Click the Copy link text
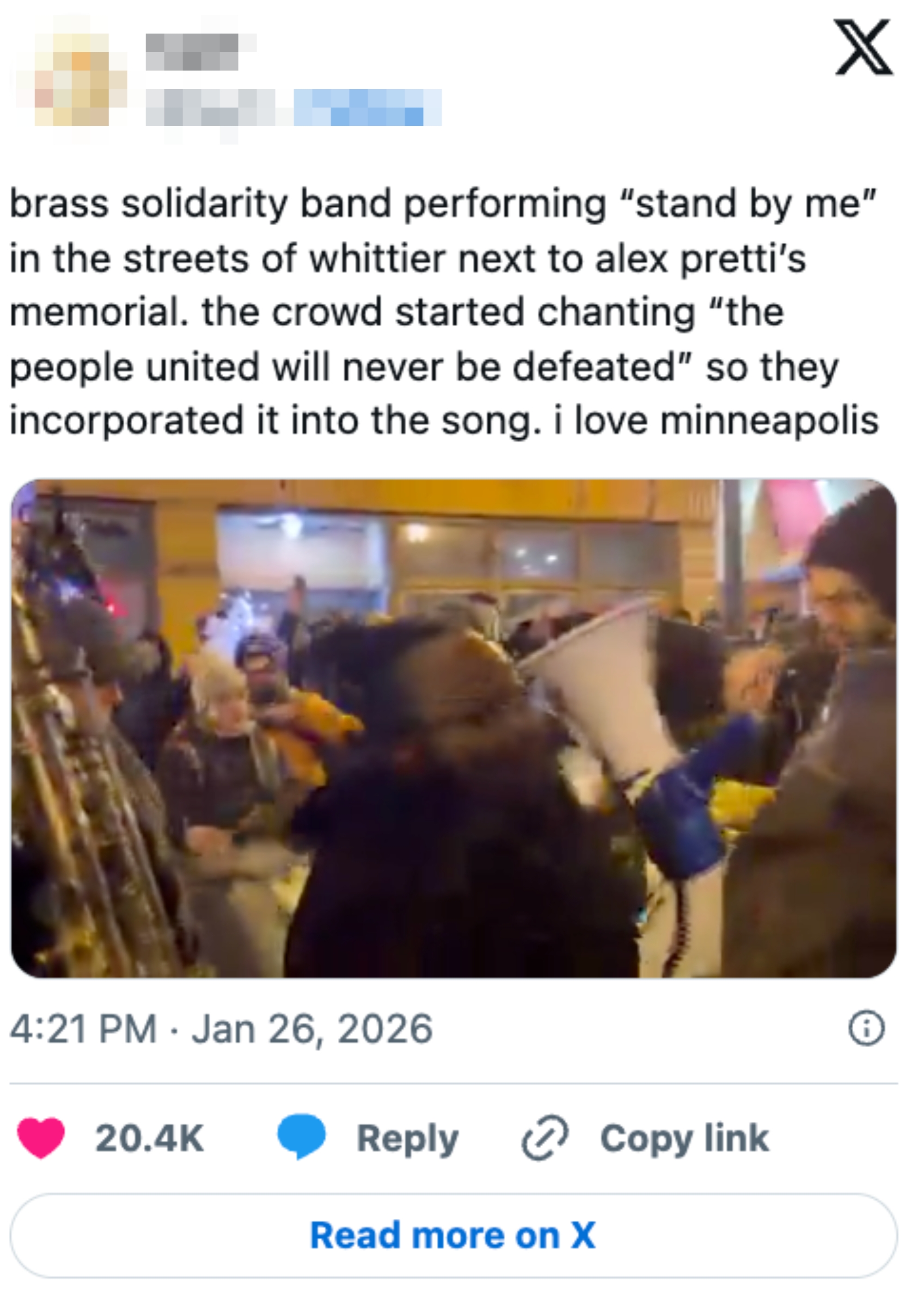 click(x=685, y=1138)
